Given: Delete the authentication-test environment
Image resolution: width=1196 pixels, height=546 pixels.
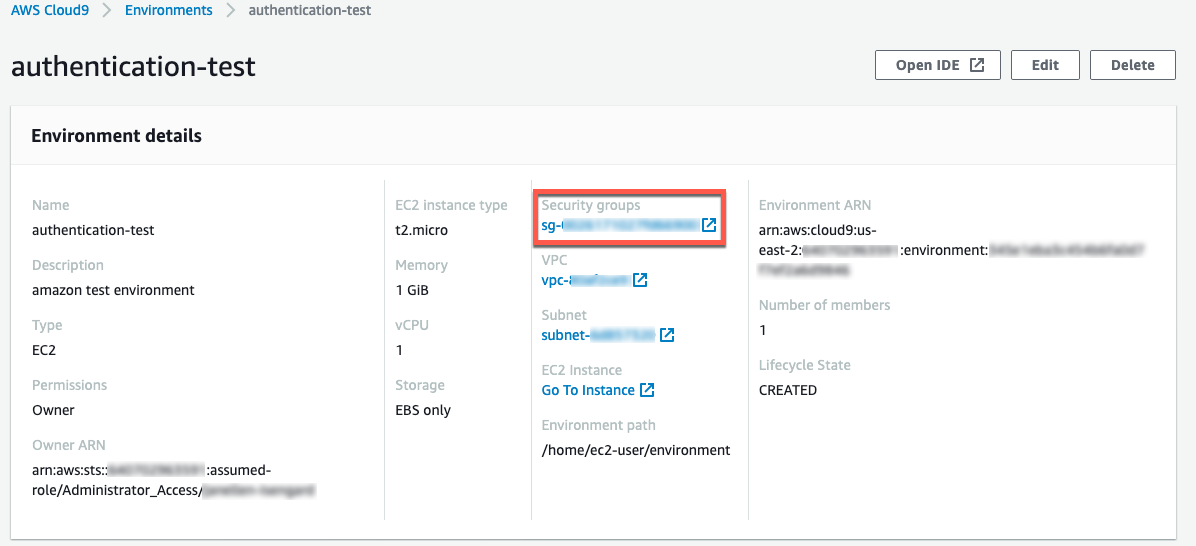Looking at the screenshot, I should click(1133, 65).
